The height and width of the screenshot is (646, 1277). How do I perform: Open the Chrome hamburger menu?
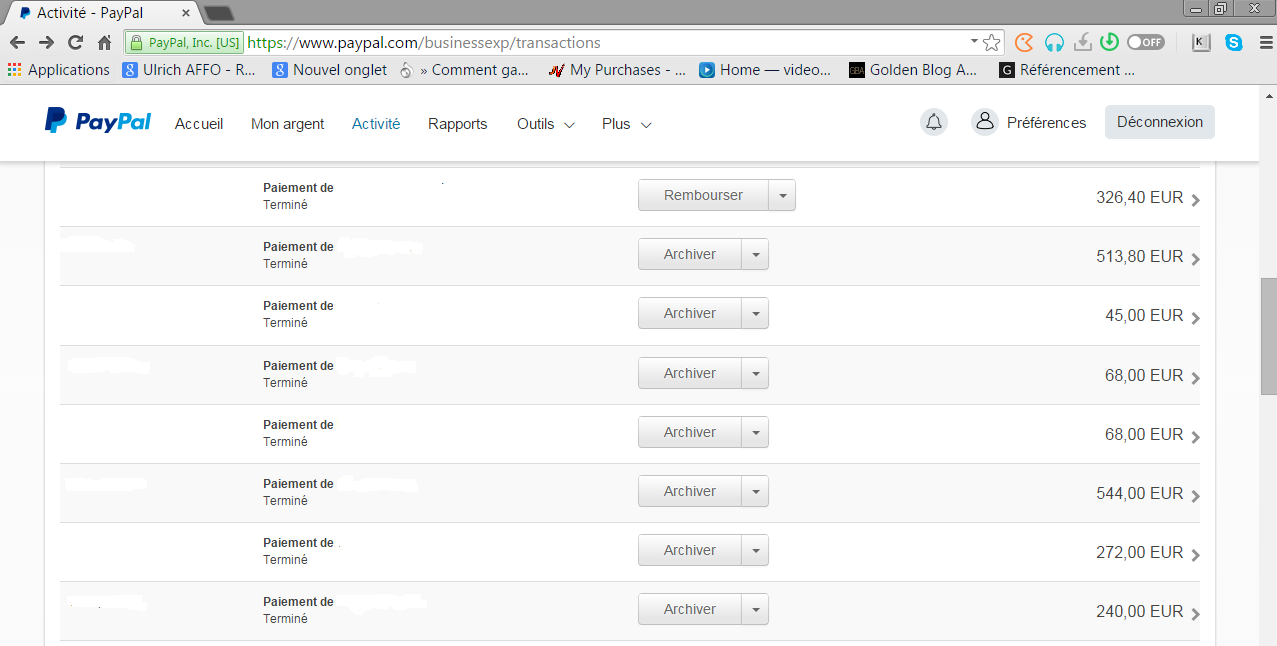click(1262, 42)
